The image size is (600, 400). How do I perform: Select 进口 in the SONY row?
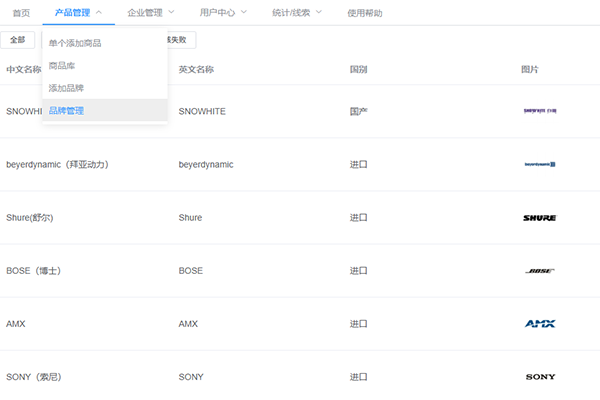pos(359,377)
